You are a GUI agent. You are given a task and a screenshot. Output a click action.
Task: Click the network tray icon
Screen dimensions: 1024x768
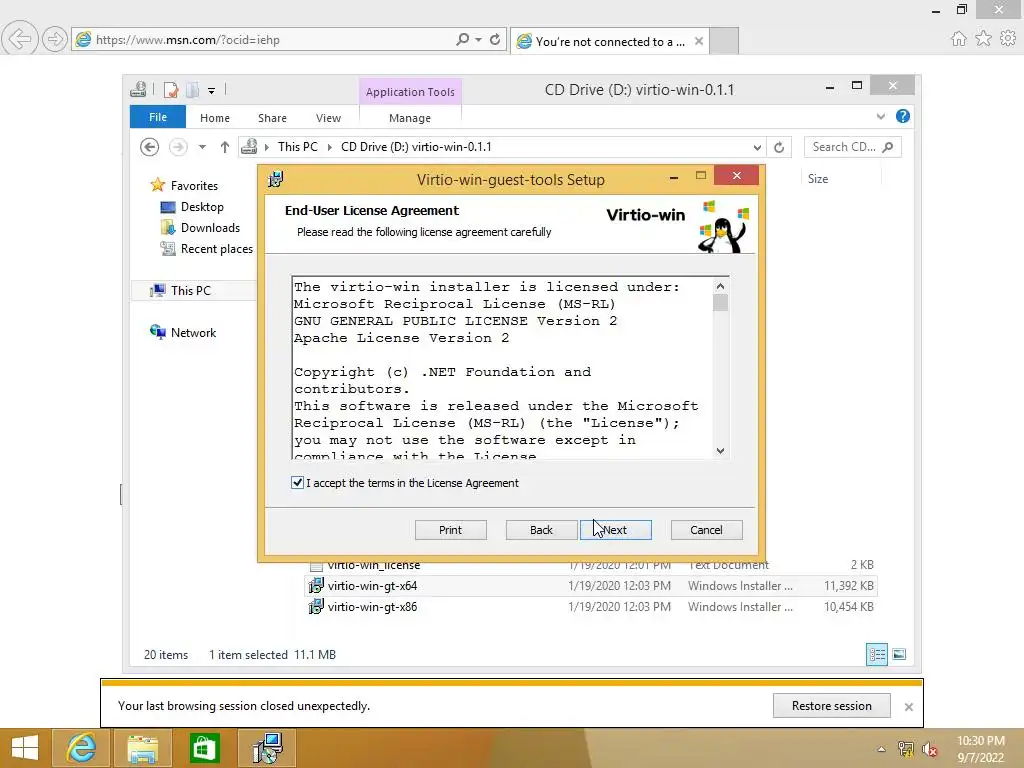(906, 749)
